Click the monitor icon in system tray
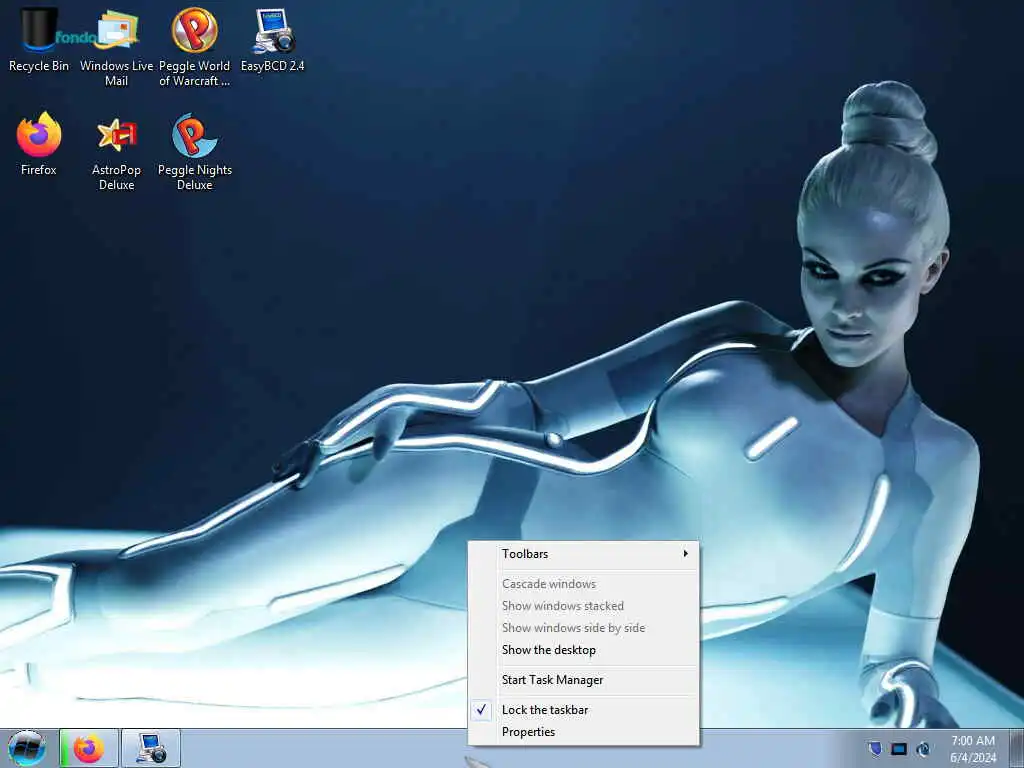Image resolution: width=1024 pixels, height=768 pixels. pyautogui.click(x=899, y=748)
